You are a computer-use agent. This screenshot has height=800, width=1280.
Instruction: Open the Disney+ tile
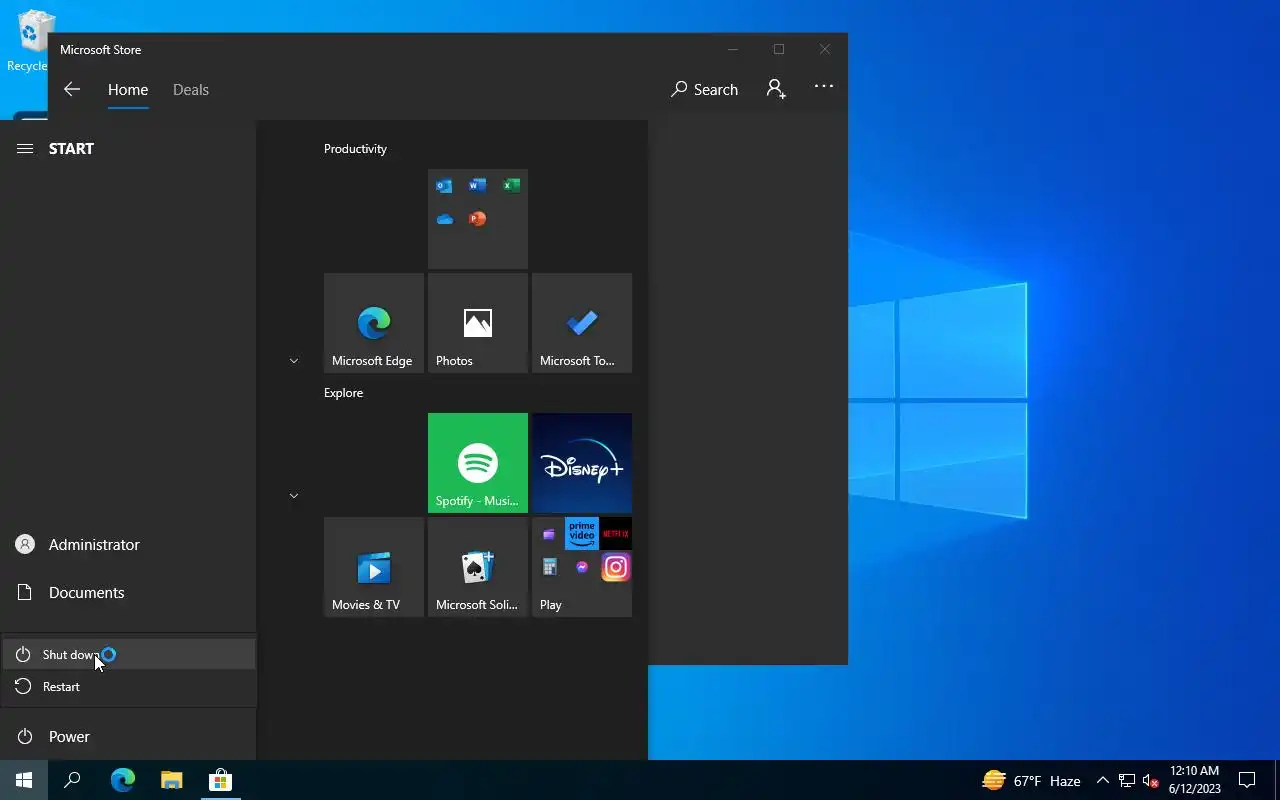[x=582, y=463]
